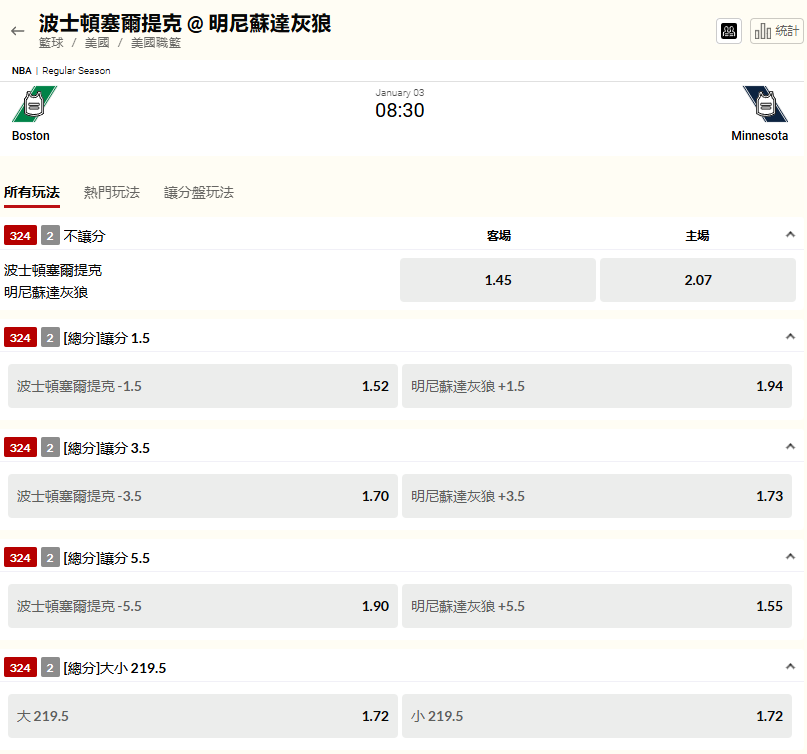Bet on 波士頓塞爾提克 -1.5 at 1.52
This screenshot has width=807, height=754.
coord(203,386)
